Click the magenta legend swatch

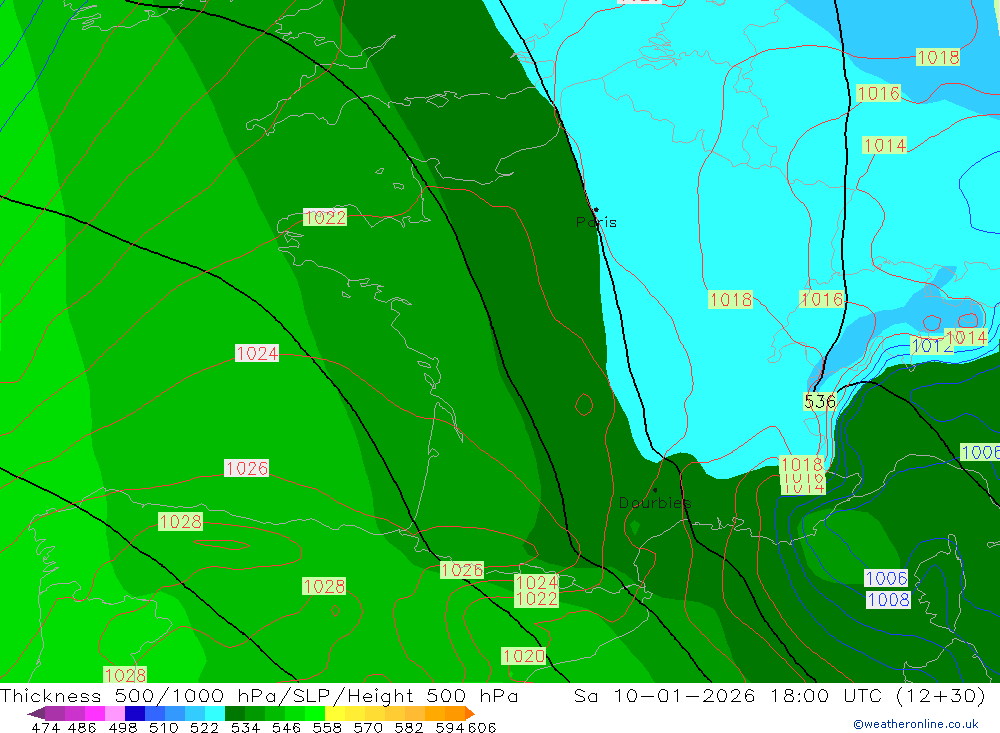point(95,713)
